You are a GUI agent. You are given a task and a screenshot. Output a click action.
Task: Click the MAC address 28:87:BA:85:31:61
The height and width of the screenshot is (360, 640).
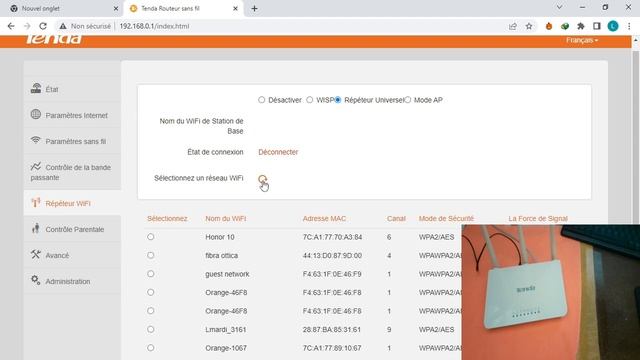[x=331, y=329]
